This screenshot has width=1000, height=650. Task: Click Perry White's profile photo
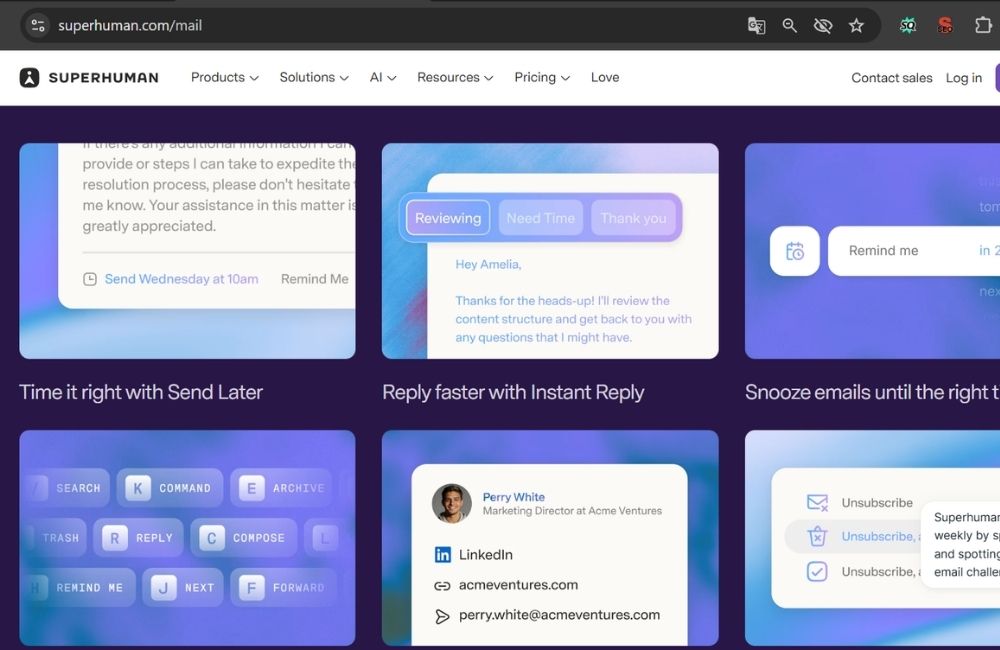452,503
